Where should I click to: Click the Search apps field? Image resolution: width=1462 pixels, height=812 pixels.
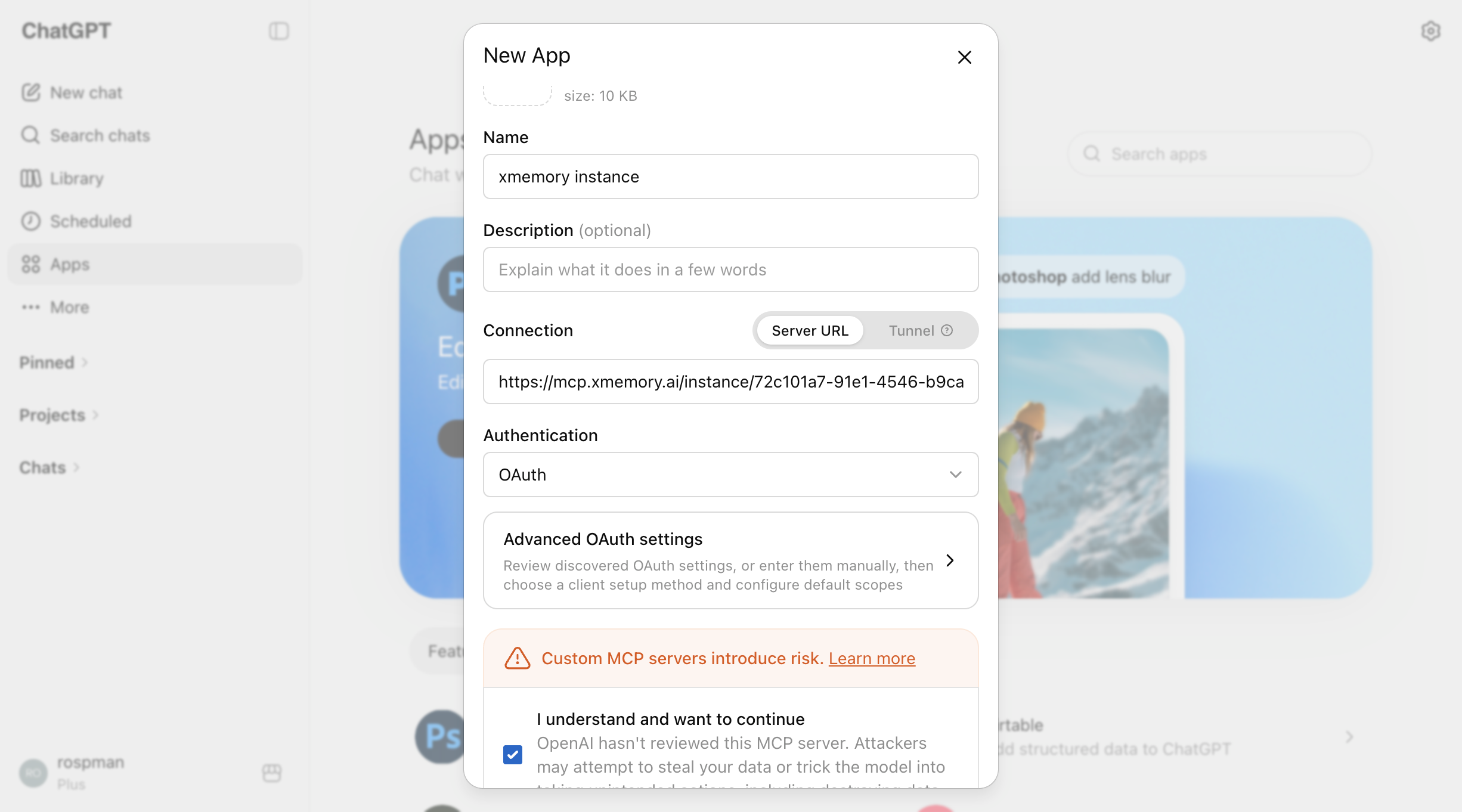(x=1219, y=154)
